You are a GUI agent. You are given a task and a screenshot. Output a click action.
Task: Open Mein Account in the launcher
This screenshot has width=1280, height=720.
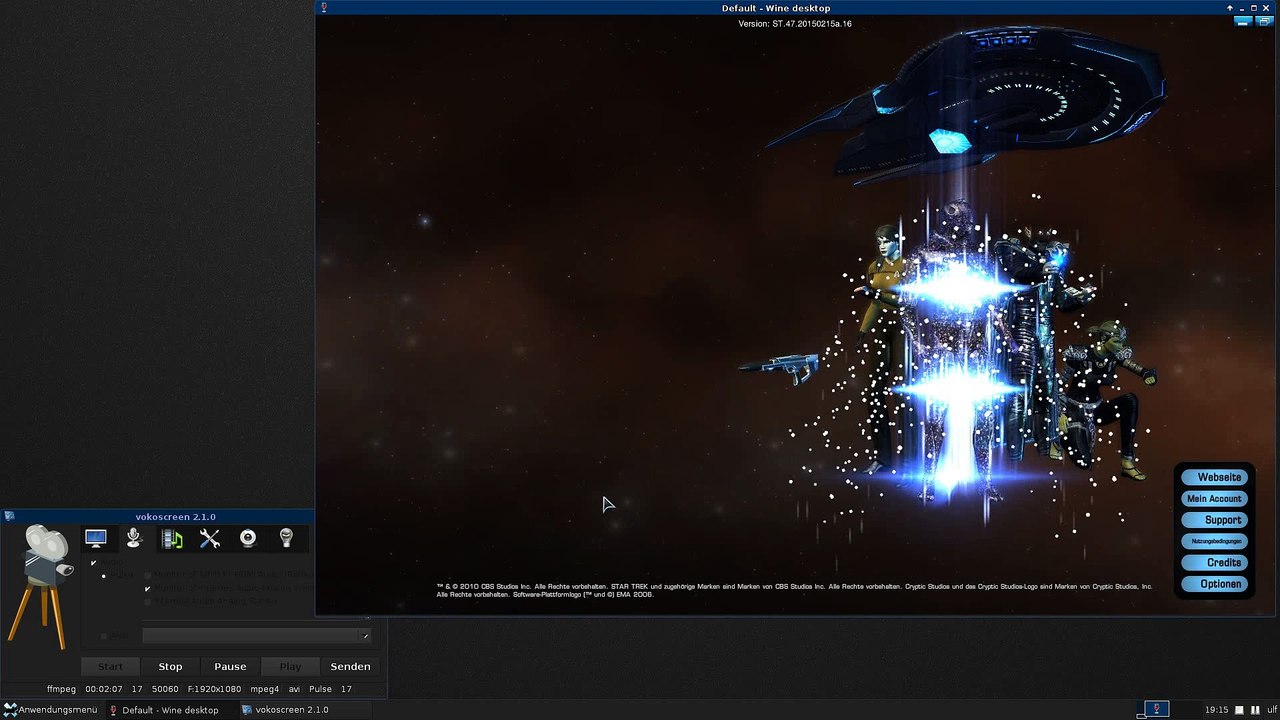coord(1215,498)
